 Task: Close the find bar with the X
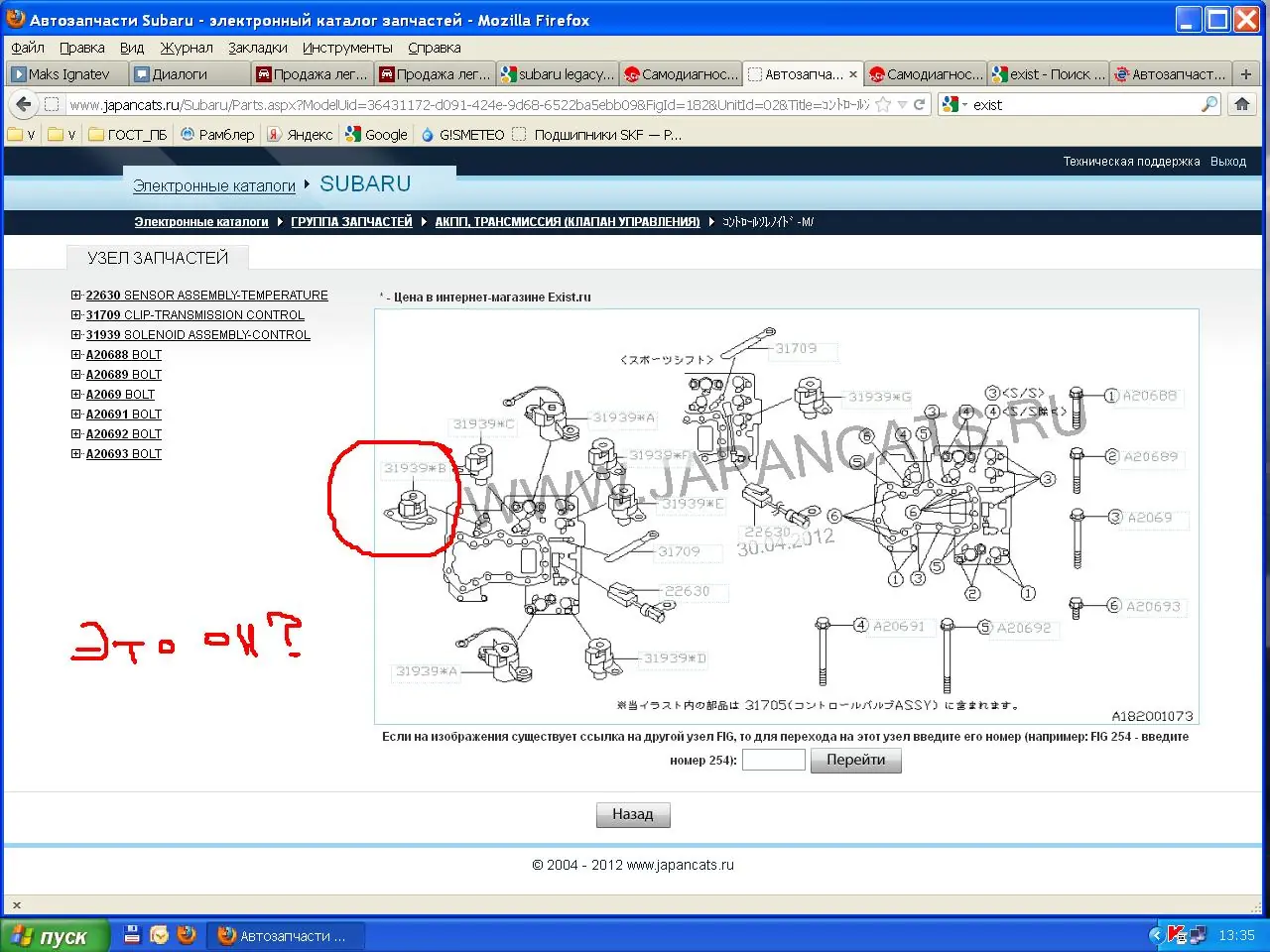16,904
